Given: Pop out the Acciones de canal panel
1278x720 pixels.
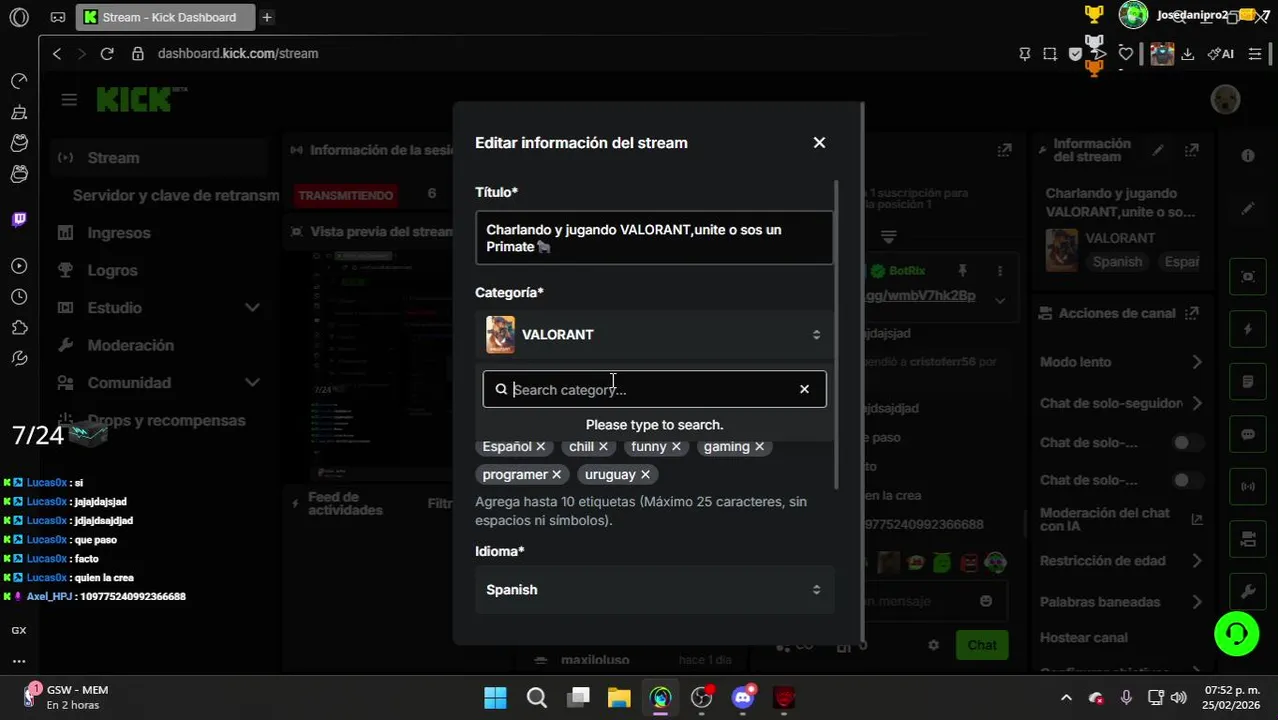Looking at the screenshot, I should point(1192,313).
